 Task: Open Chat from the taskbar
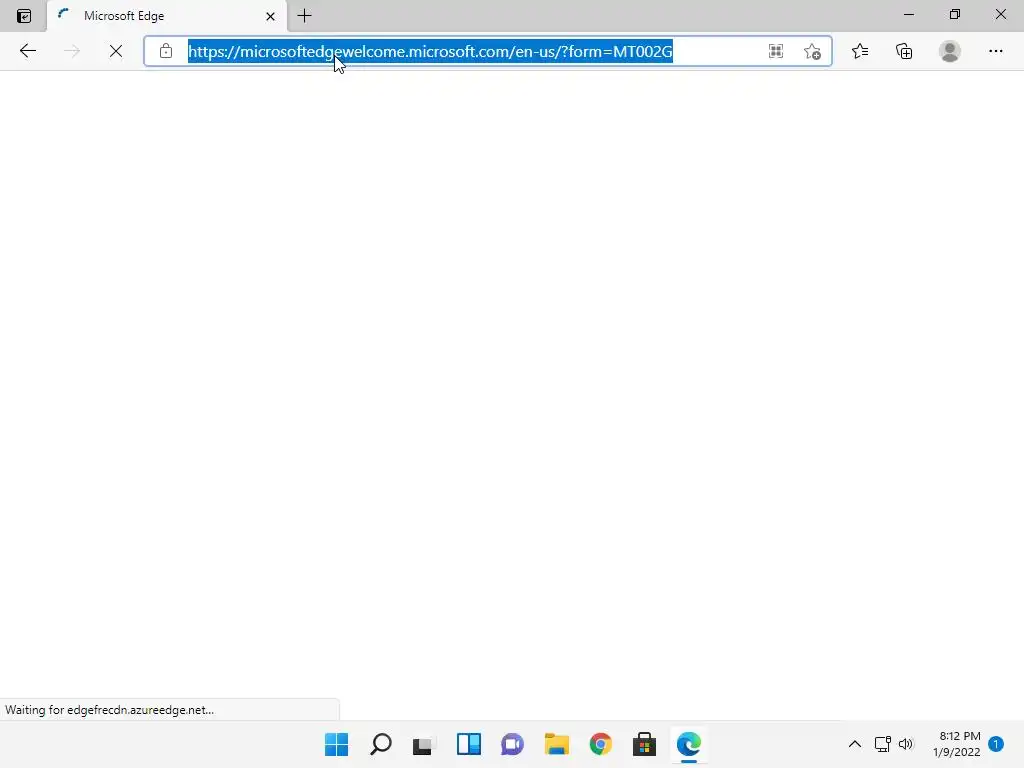pos(513,744)
